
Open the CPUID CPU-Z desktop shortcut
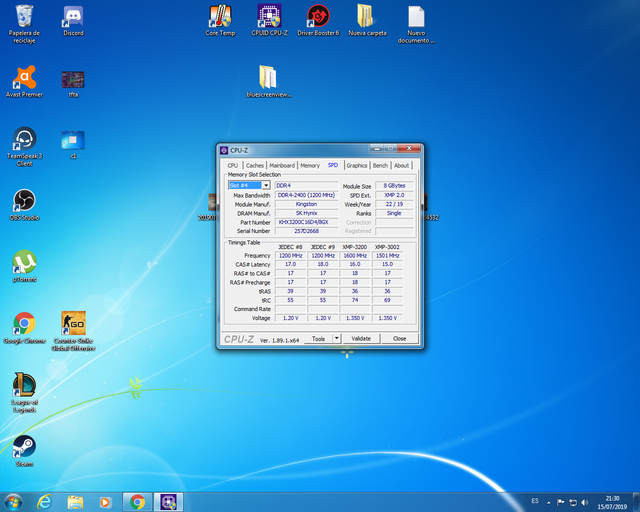point(269,20)
